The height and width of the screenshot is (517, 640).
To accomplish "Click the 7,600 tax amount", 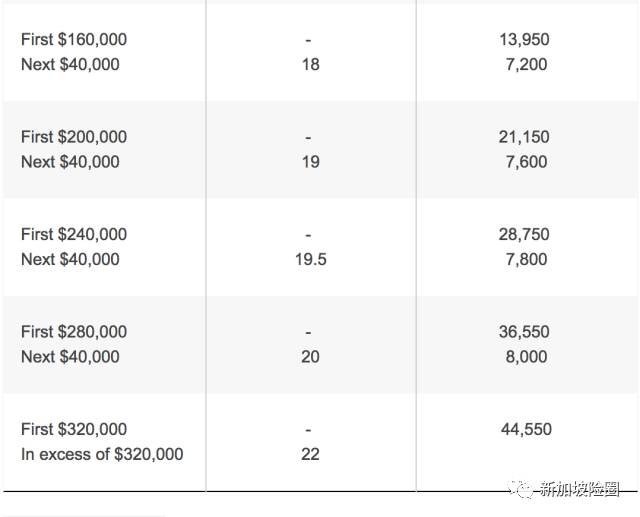I will pos(526,162).
